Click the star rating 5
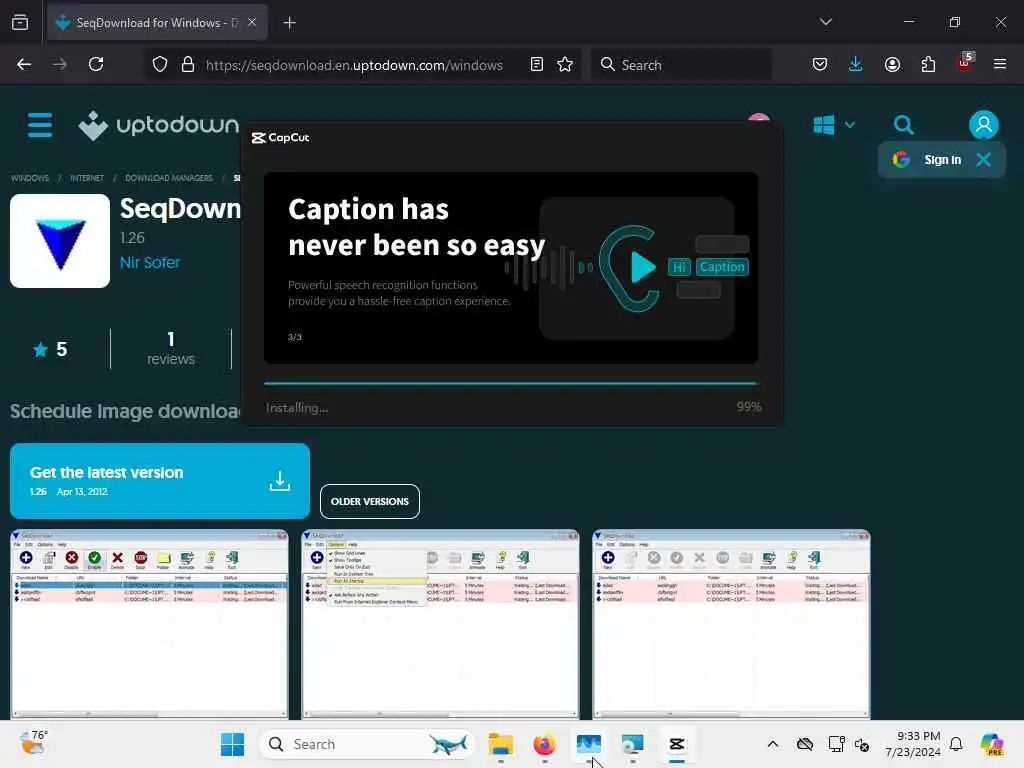This screenshot has height=768, width=1024. (x=50, y=349)
